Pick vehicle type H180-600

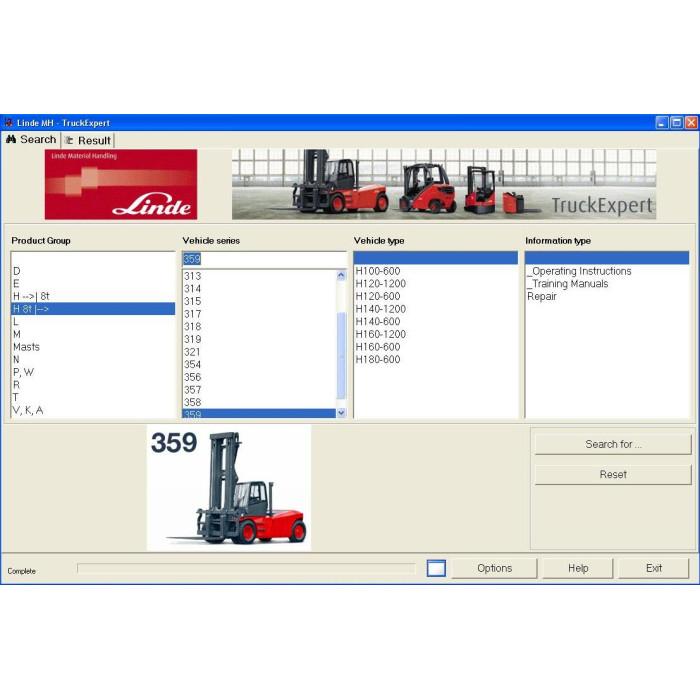pos(435,359)
